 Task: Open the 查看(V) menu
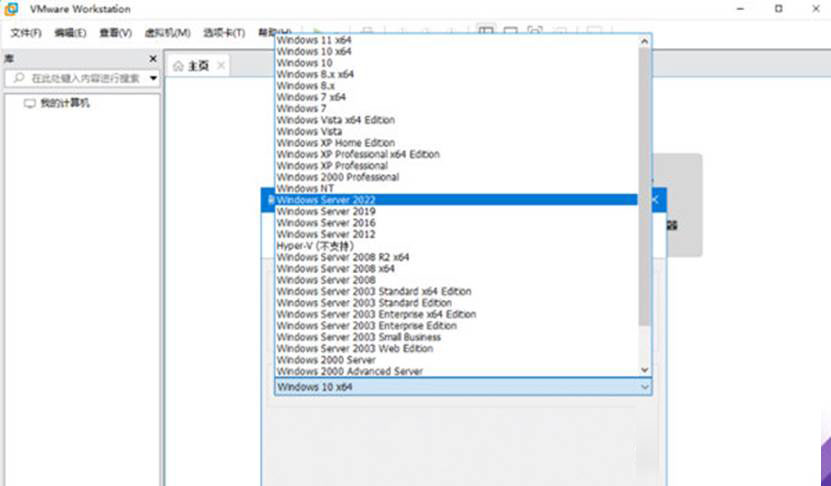coord(115,33)
